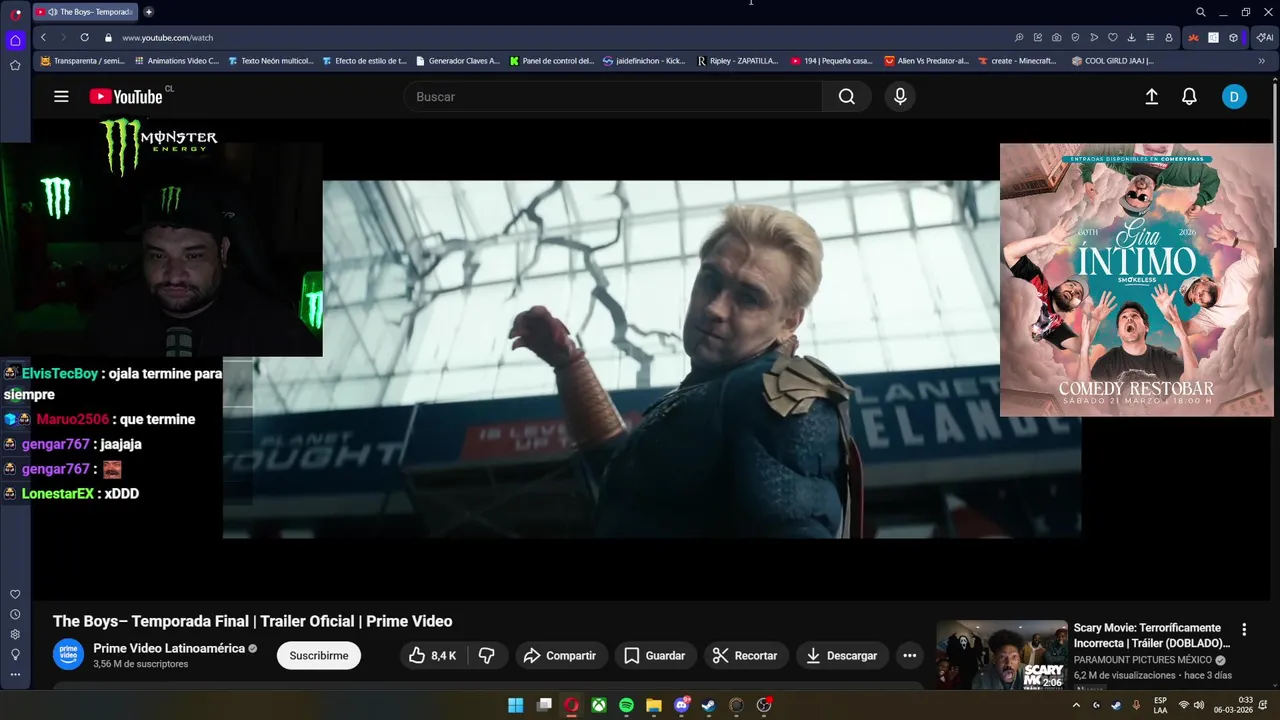The width and height of the screenshot is (1280, 720).
Task: Click the YouTube search magnifier button
Action: (847, 97)
